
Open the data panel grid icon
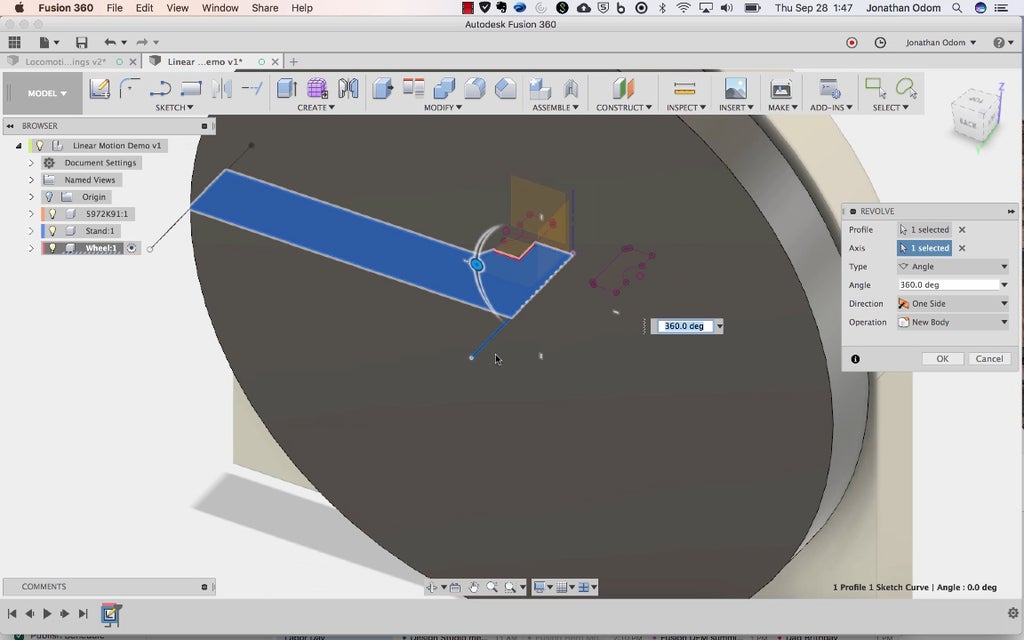(14, 43)
